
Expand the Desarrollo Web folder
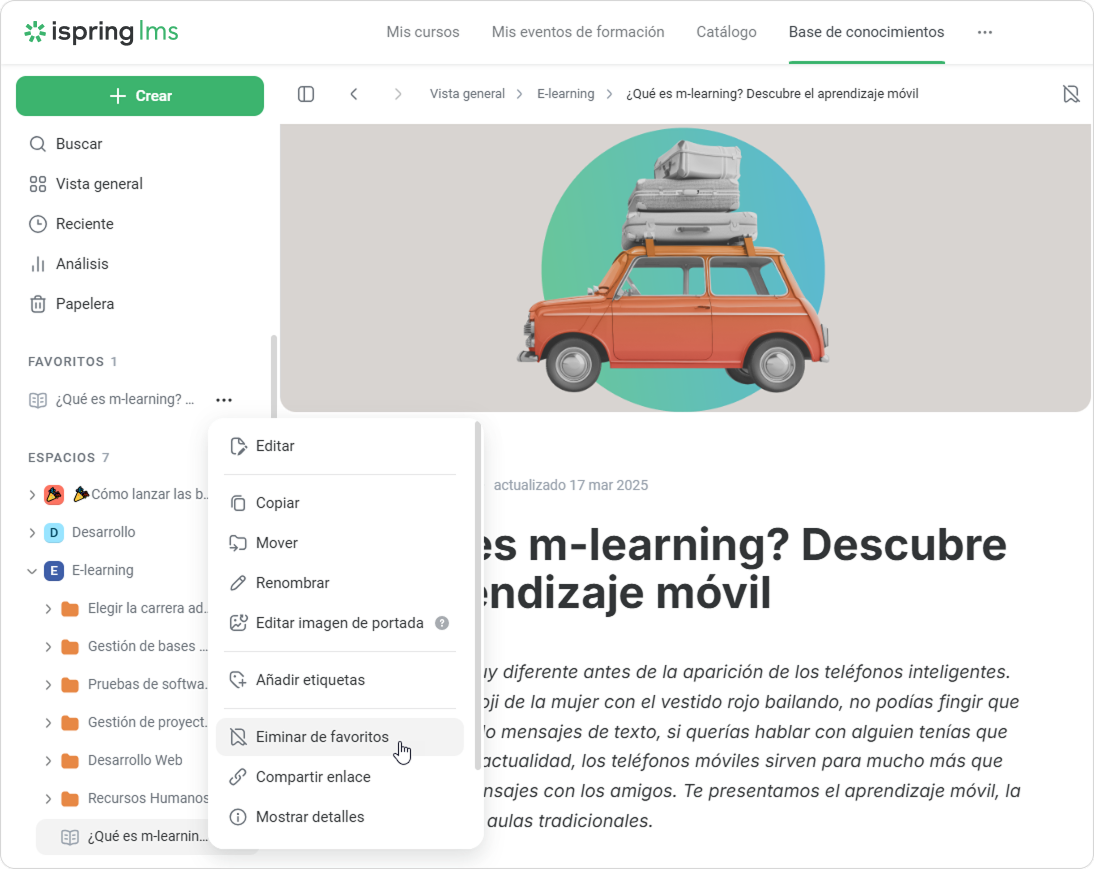(48, 761)
